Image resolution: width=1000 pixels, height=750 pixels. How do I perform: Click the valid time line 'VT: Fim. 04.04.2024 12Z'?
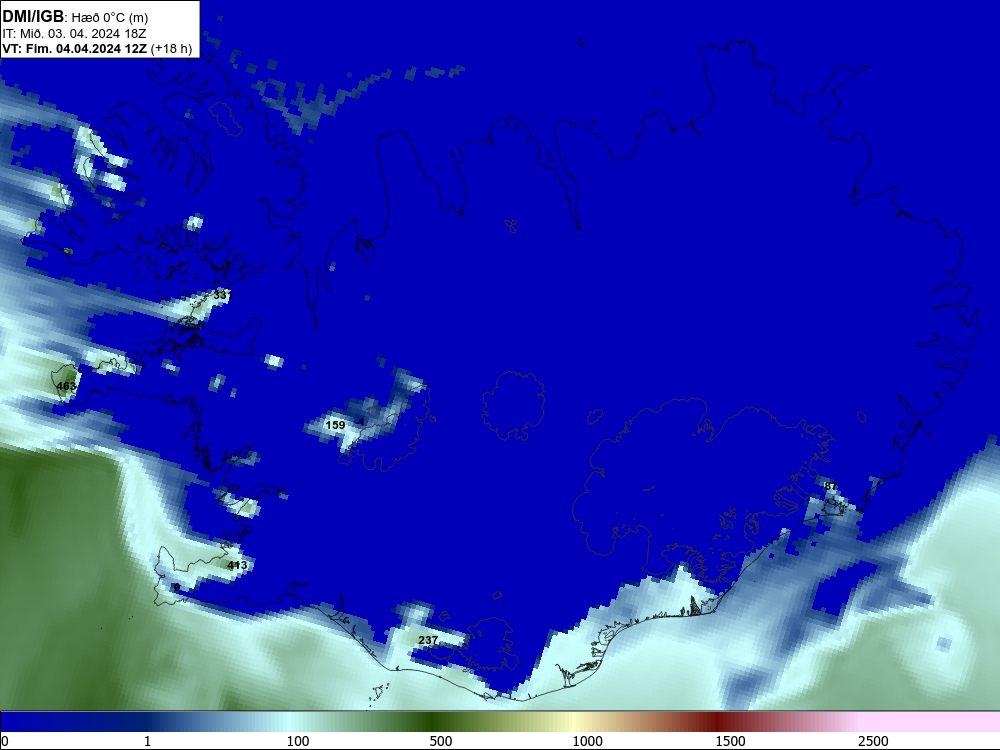click(75, 49)
